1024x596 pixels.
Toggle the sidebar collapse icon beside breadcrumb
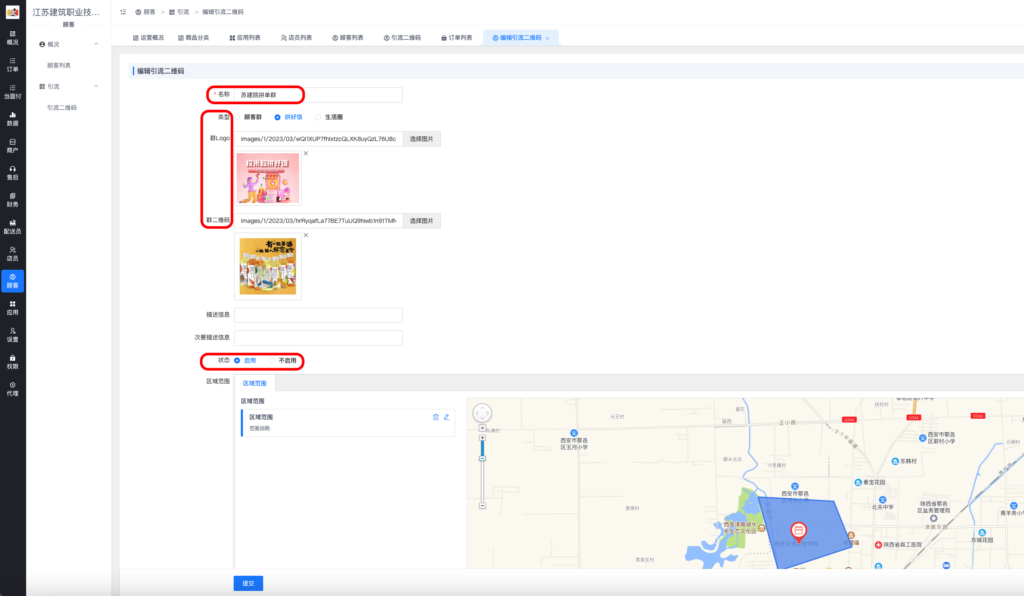(x=122, y=11)
